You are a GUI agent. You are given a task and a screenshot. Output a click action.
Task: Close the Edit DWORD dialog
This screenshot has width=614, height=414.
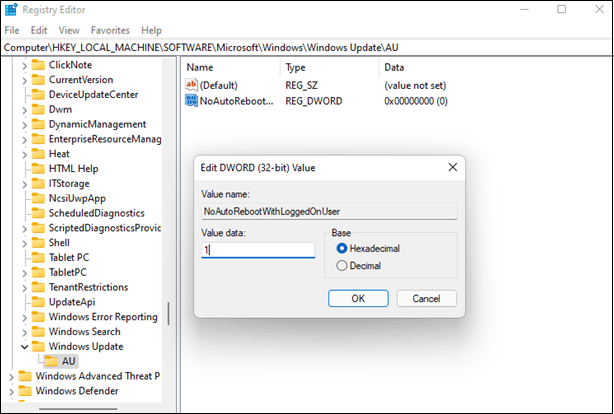[452, 167]
